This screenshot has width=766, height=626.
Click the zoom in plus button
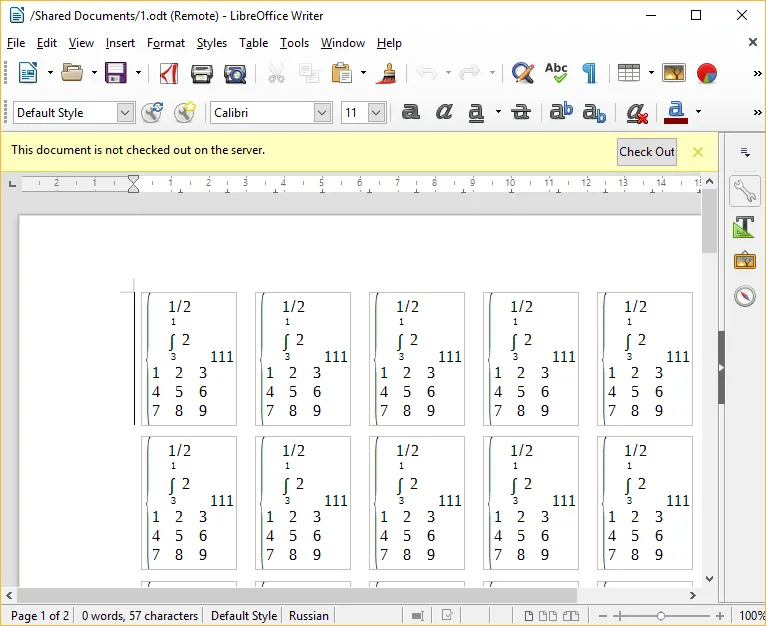tap(720, 616)
